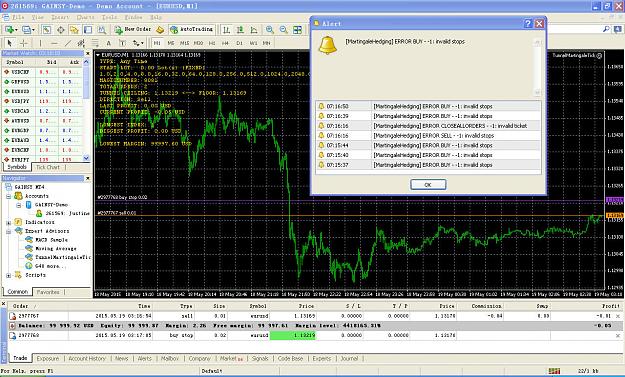Toggle the AutoTrading button
This screenshot has height=377, width=625.
click(x=192, y=29)
